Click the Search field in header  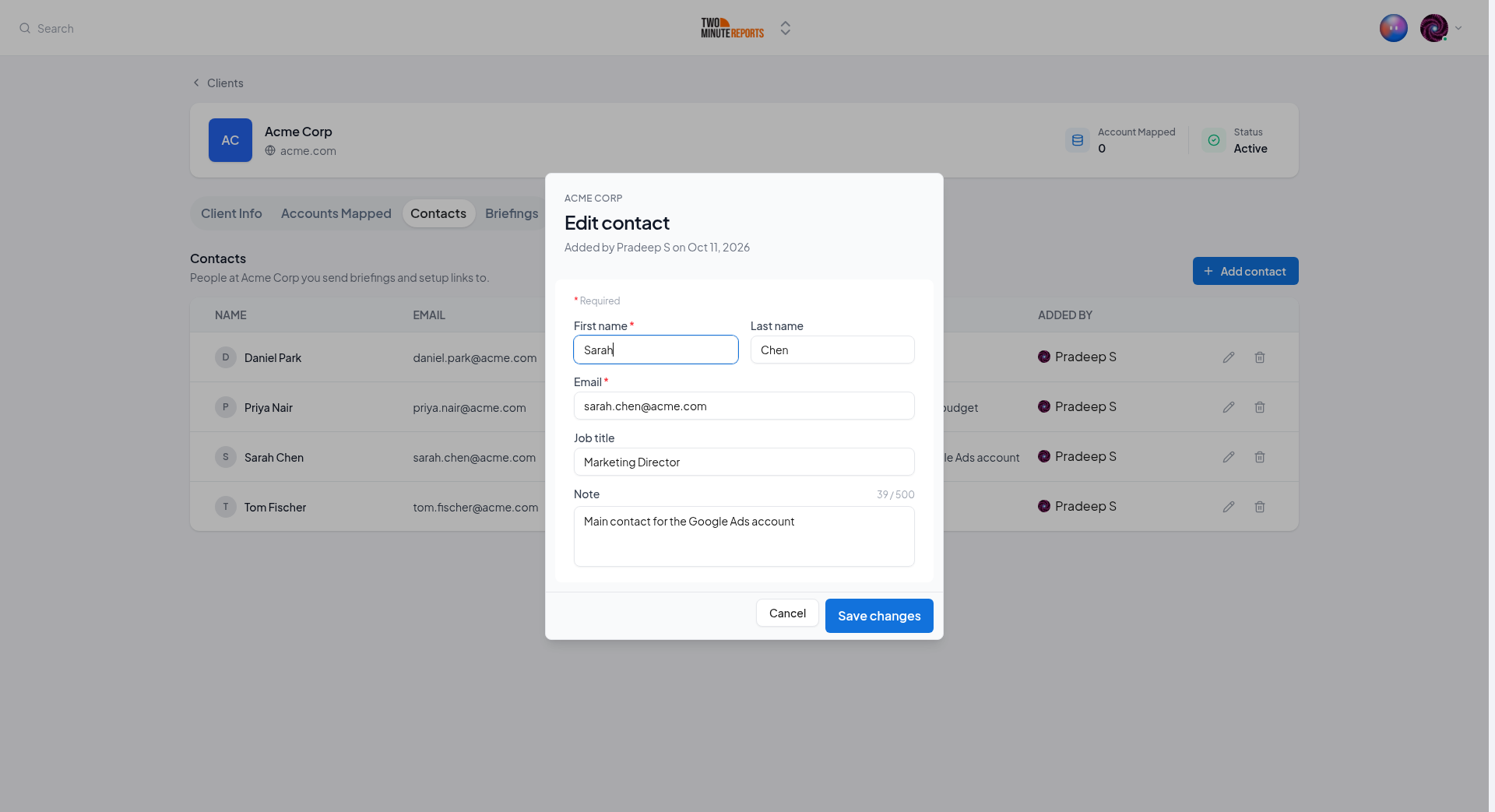click(56, 29)
